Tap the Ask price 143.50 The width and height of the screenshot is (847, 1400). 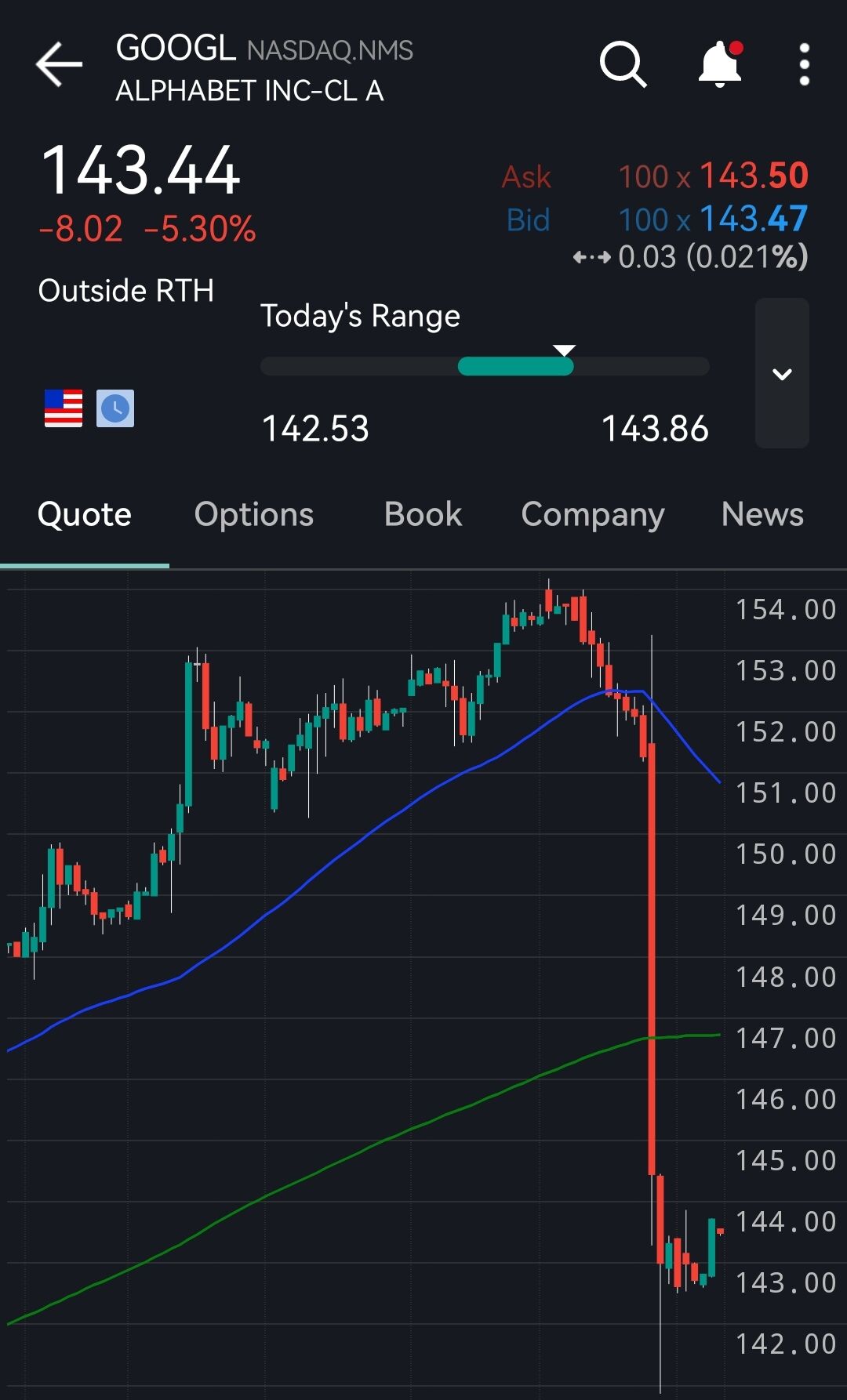(x=754, y=176)
